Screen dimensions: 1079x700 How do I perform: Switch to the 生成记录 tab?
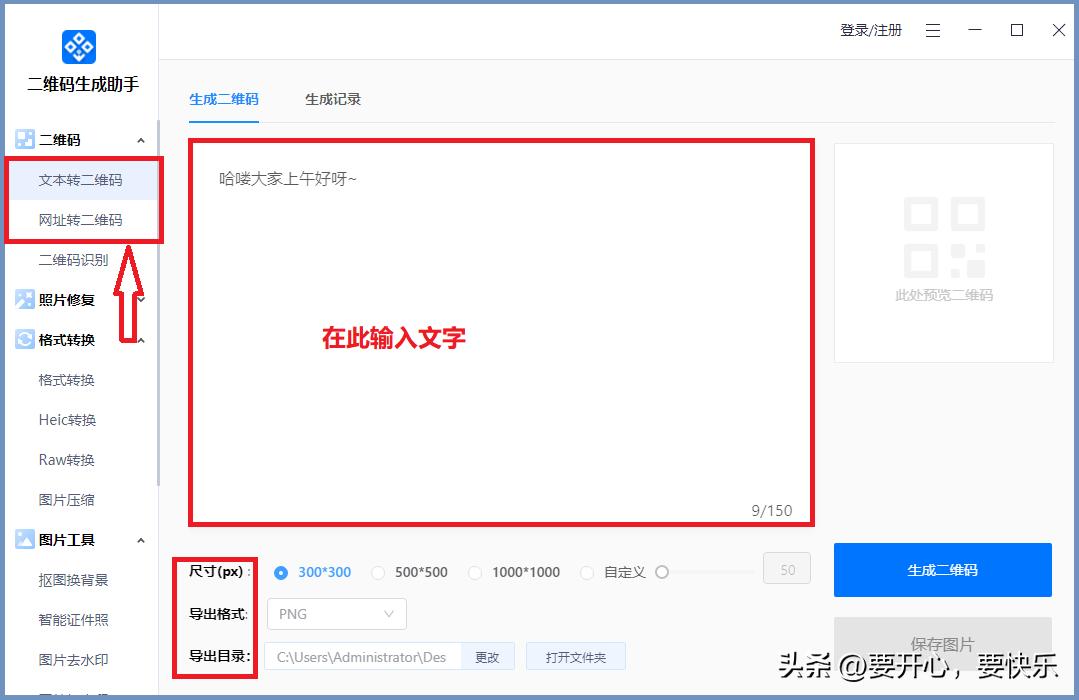coord(333,99)
